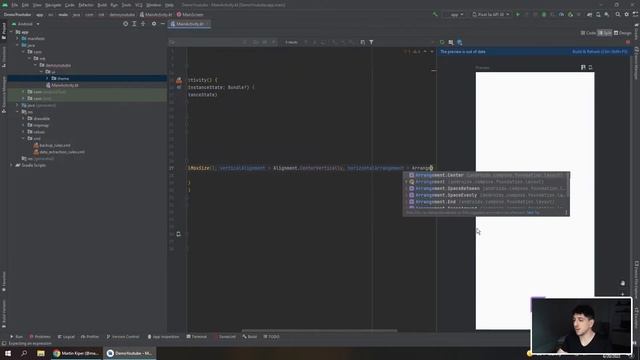Click Search Everywhere magnifier icon
This screenshot has width=640, height=360.
(618, 14)
